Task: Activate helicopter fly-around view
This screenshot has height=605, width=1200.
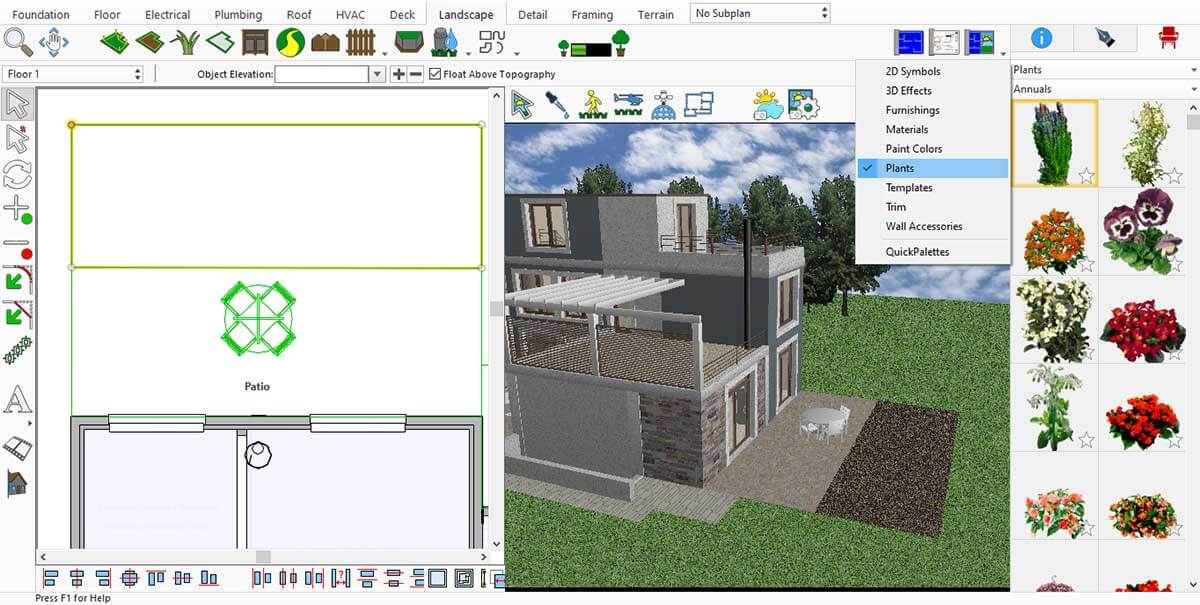Action: point(629,104)
